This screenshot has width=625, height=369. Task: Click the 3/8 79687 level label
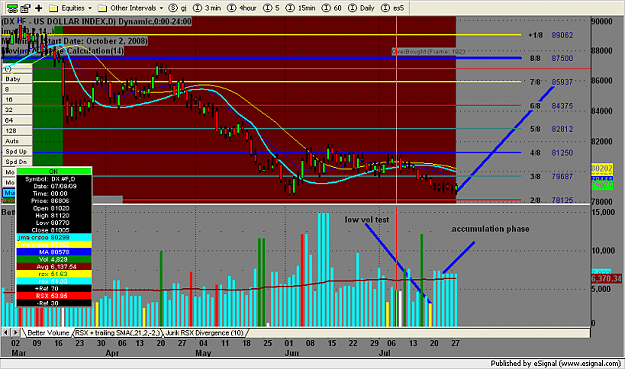pos(551,176)
